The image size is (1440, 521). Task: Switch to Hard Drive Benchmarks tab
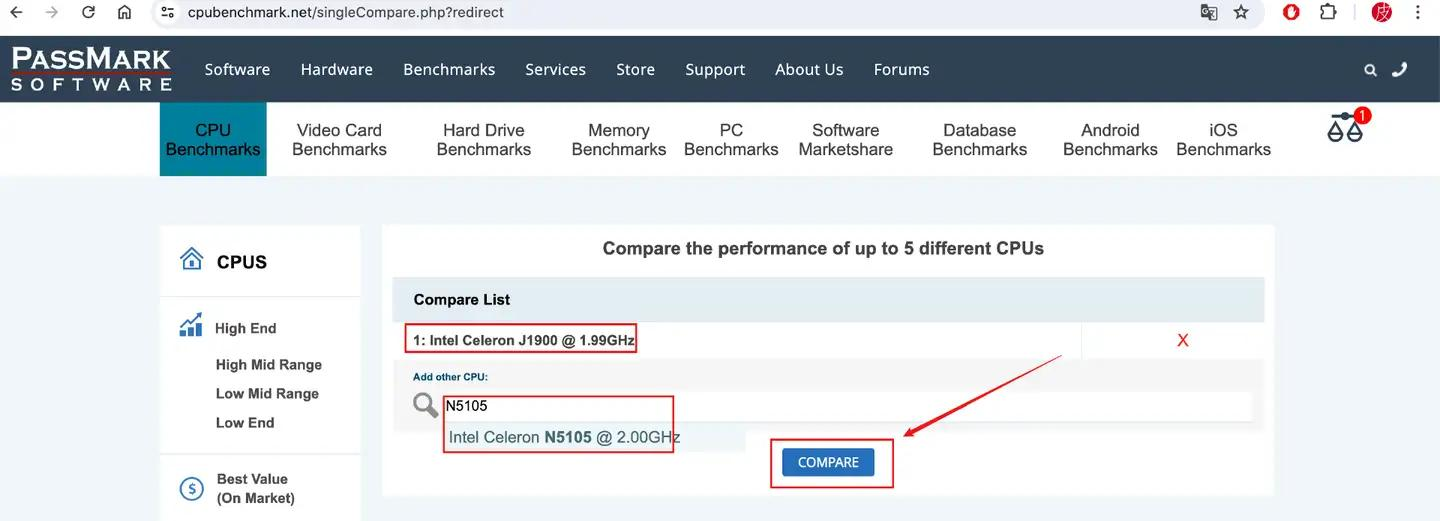484,140
